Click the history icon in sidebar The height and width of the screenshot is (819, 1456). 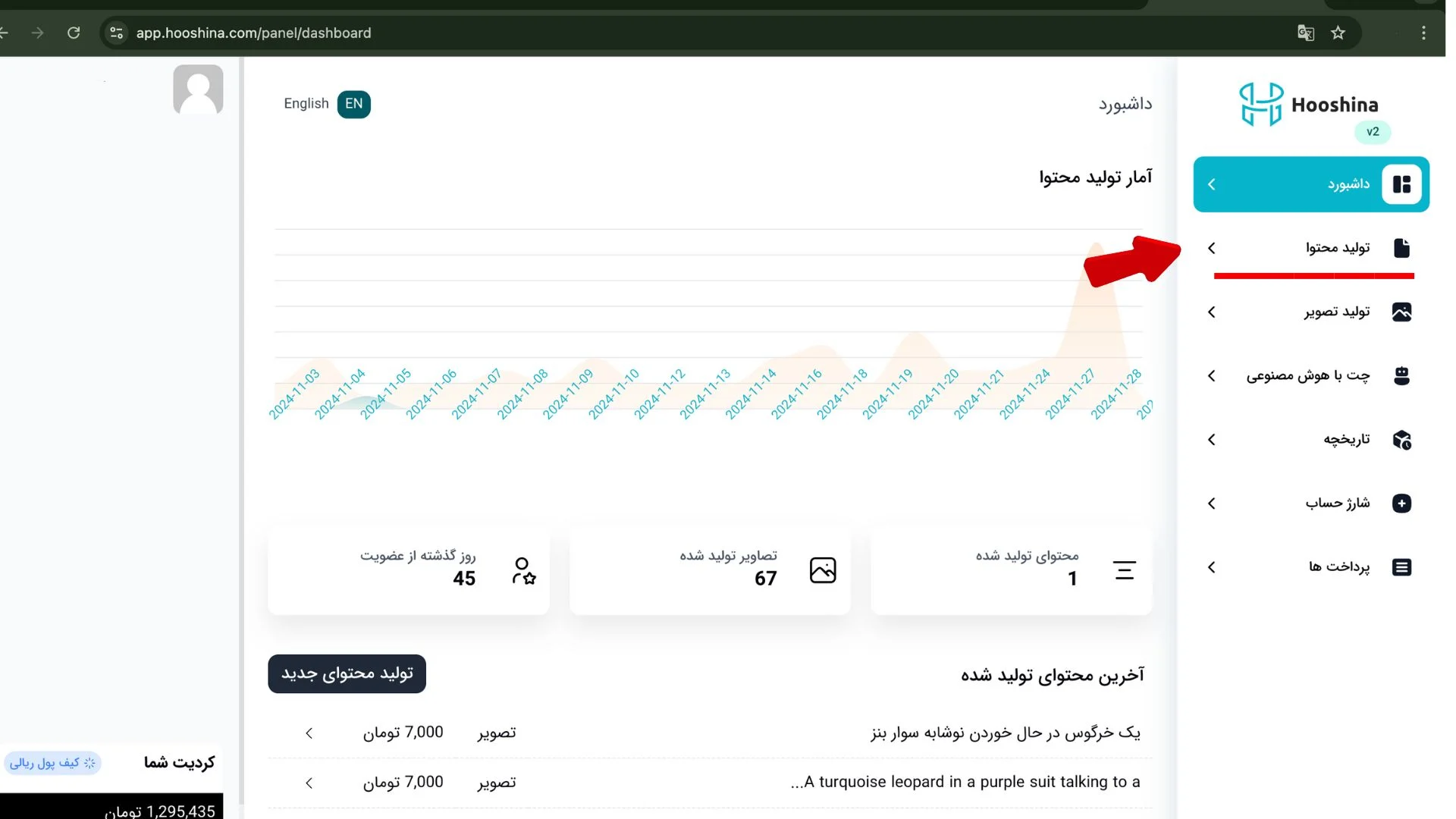pyautogui.click(x=1401, y=439)
